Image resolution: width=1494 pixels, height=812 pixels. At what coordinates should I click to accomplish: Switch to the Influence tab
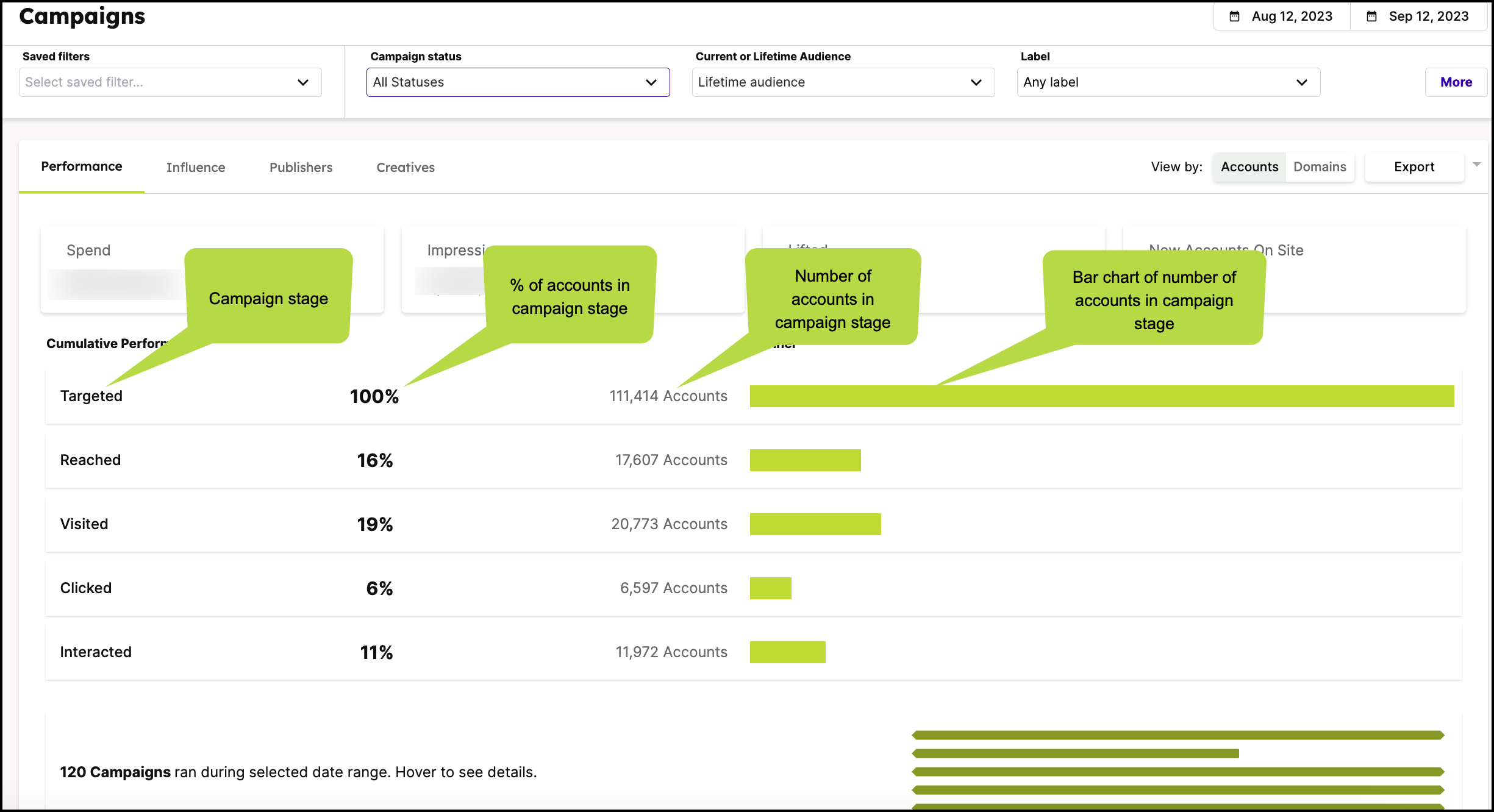[x=196, y=167]
